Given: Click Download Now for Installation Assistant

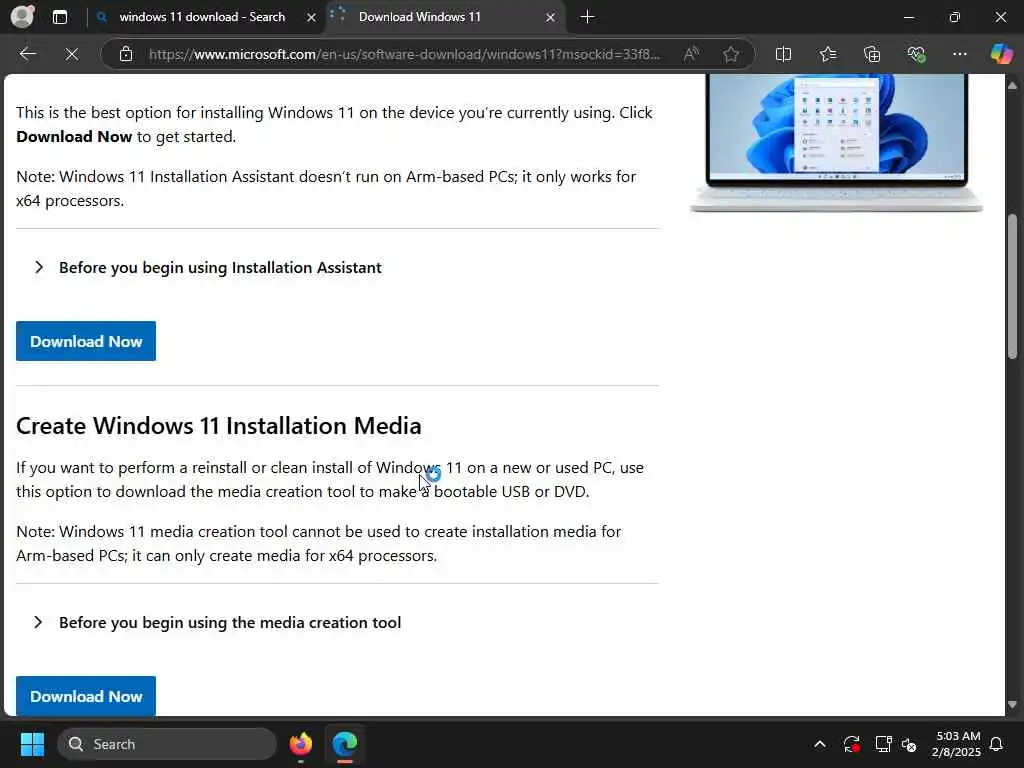Looking at the screenshot, I should coord(86,341).
